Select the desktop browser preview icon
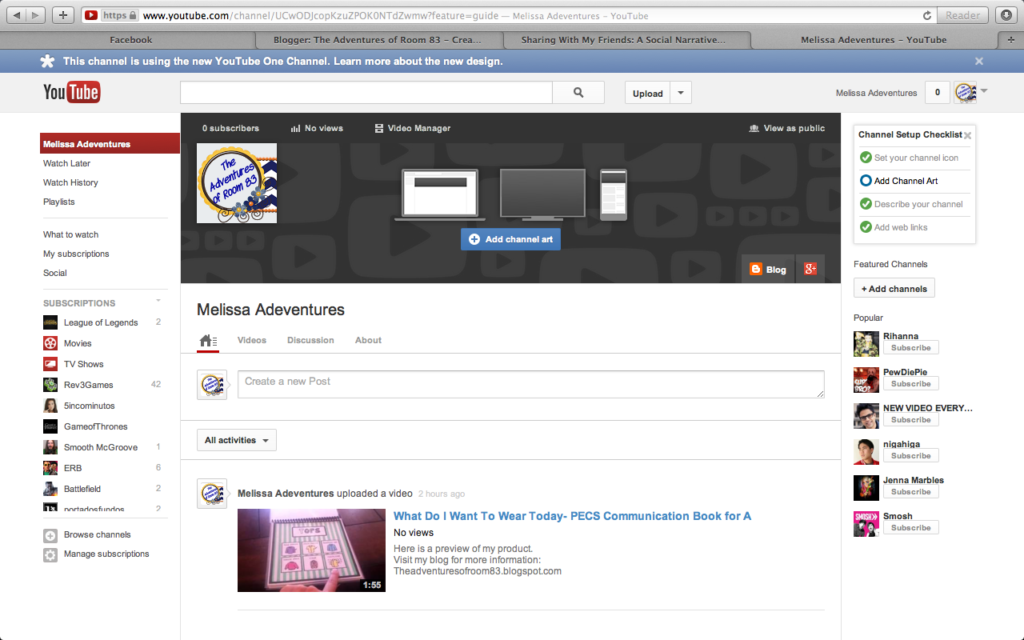This screenshot has height=640, width=1024. click(x=440, y=194)
